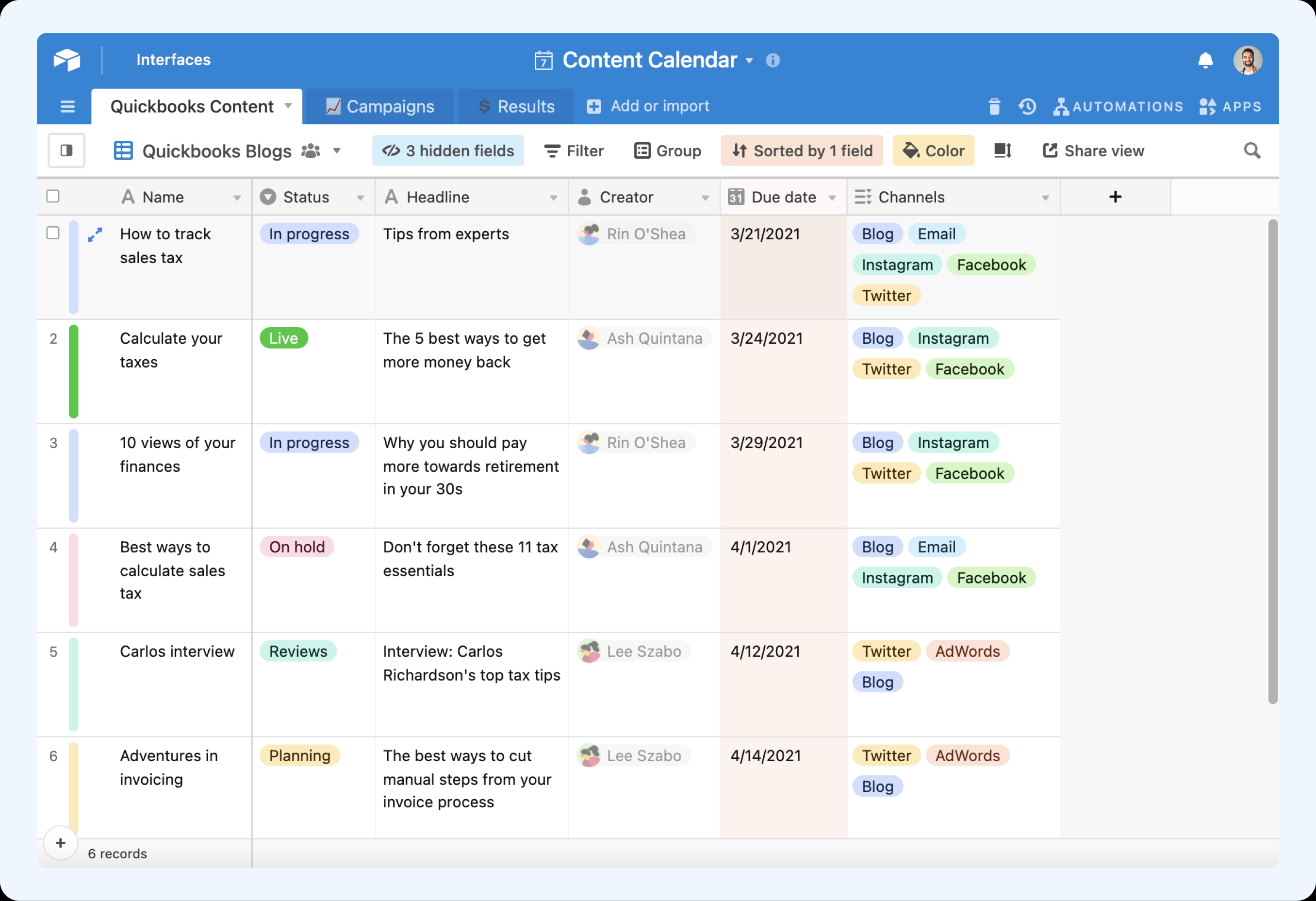This screenshot has height=901, width=1316.
Task: Open the Name column dropdown arrow
Action: coord(237,198)
